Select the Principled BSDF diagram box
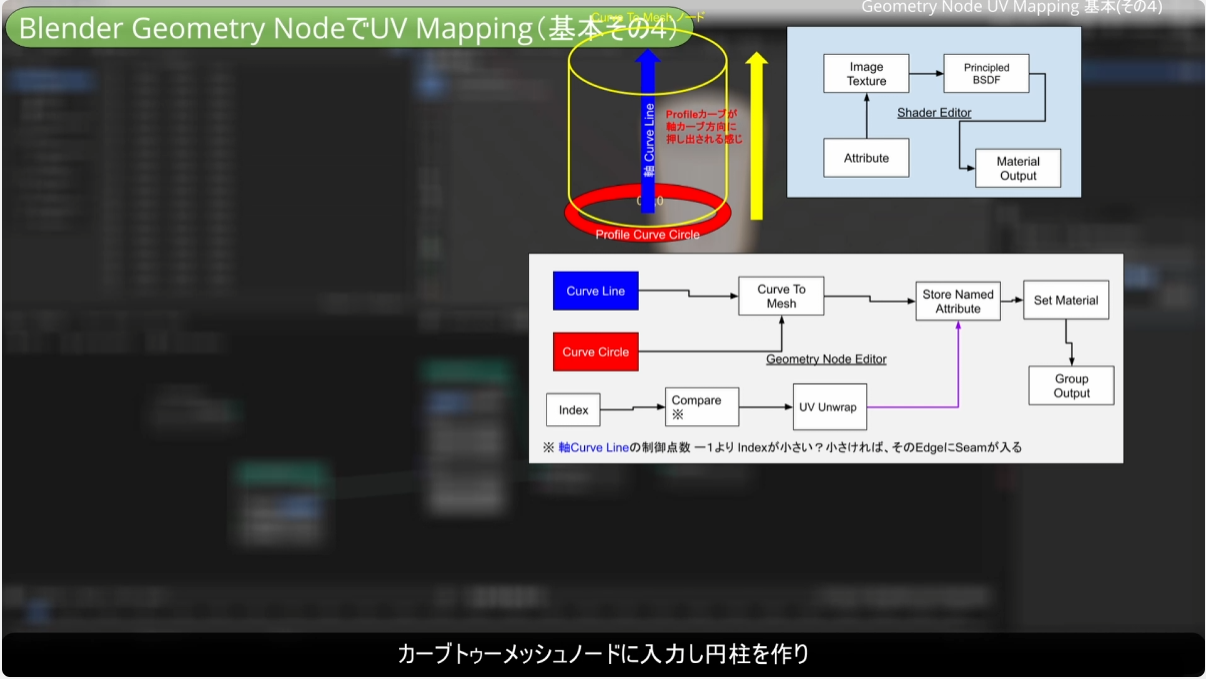 pyautogui.click(x=986, y=74)
